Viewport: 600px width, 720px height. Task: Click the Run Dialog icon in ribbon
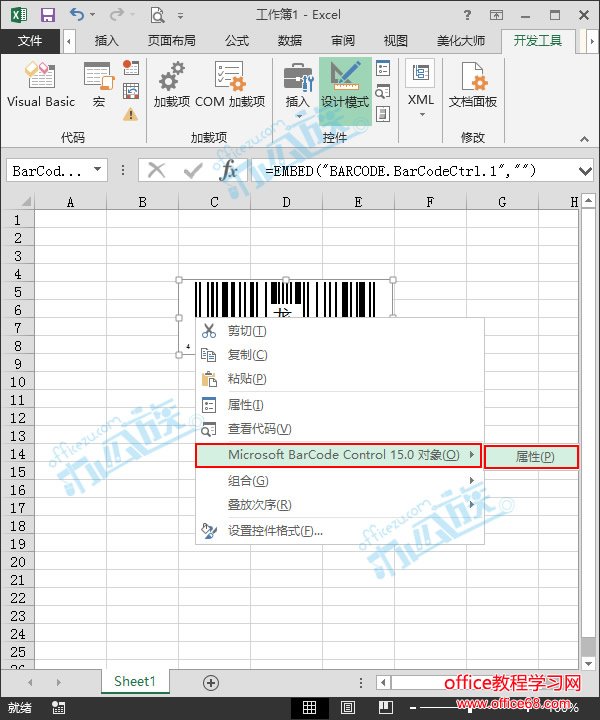(x=383, y=114)
